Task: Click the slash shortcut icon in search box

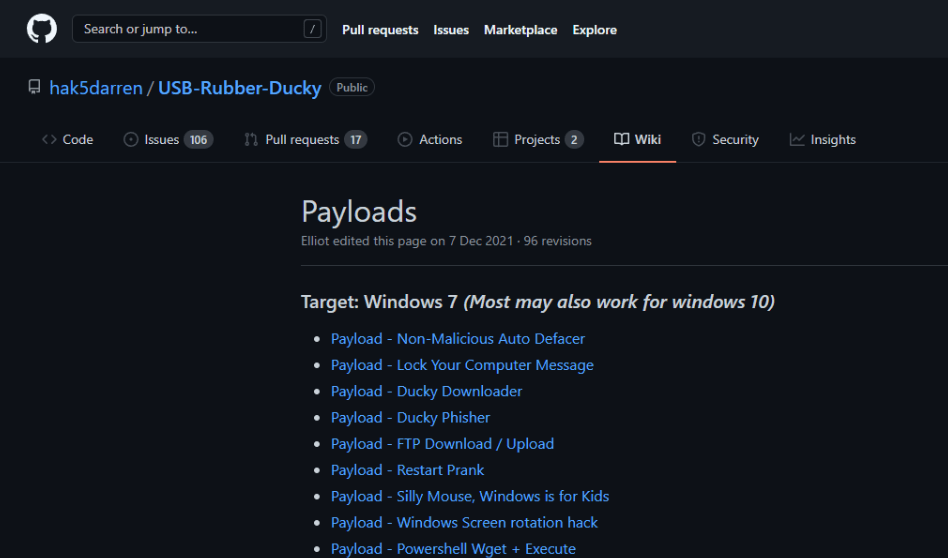Action: pos(312,28)
